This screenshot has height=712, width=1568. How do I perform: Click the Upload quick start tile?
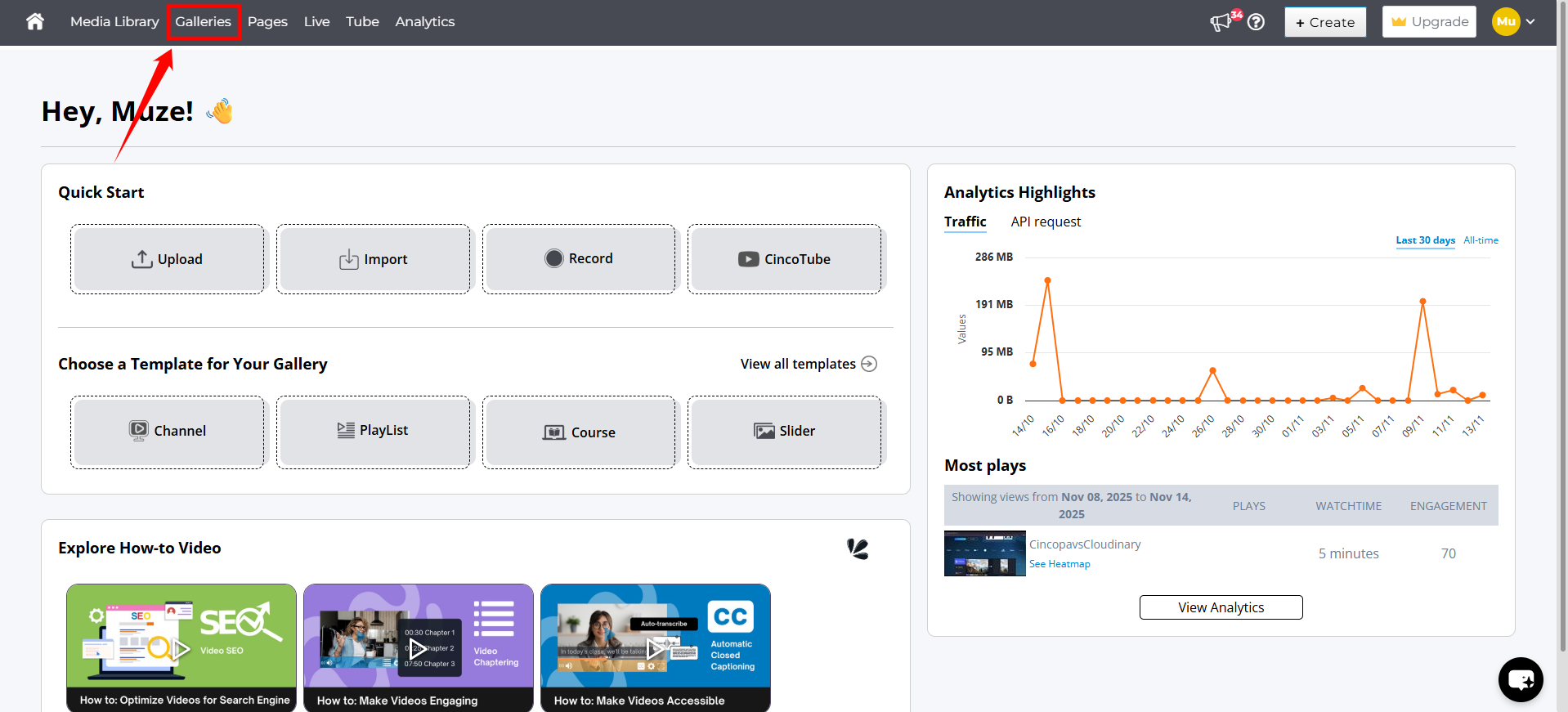(x=168, y=259)
